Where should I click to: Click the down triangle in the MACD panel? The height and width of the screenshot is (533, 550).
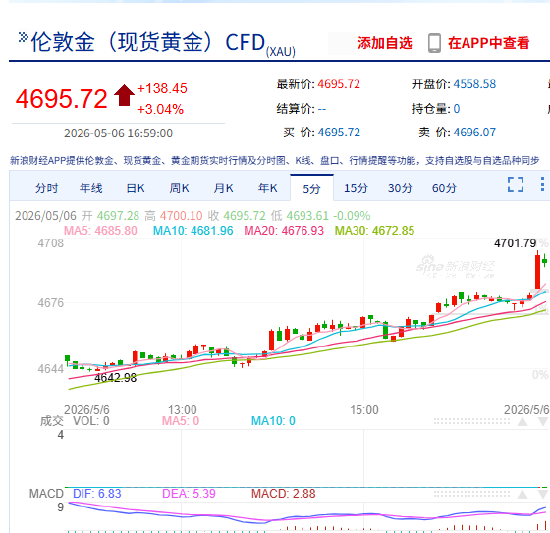pos(543,494)
